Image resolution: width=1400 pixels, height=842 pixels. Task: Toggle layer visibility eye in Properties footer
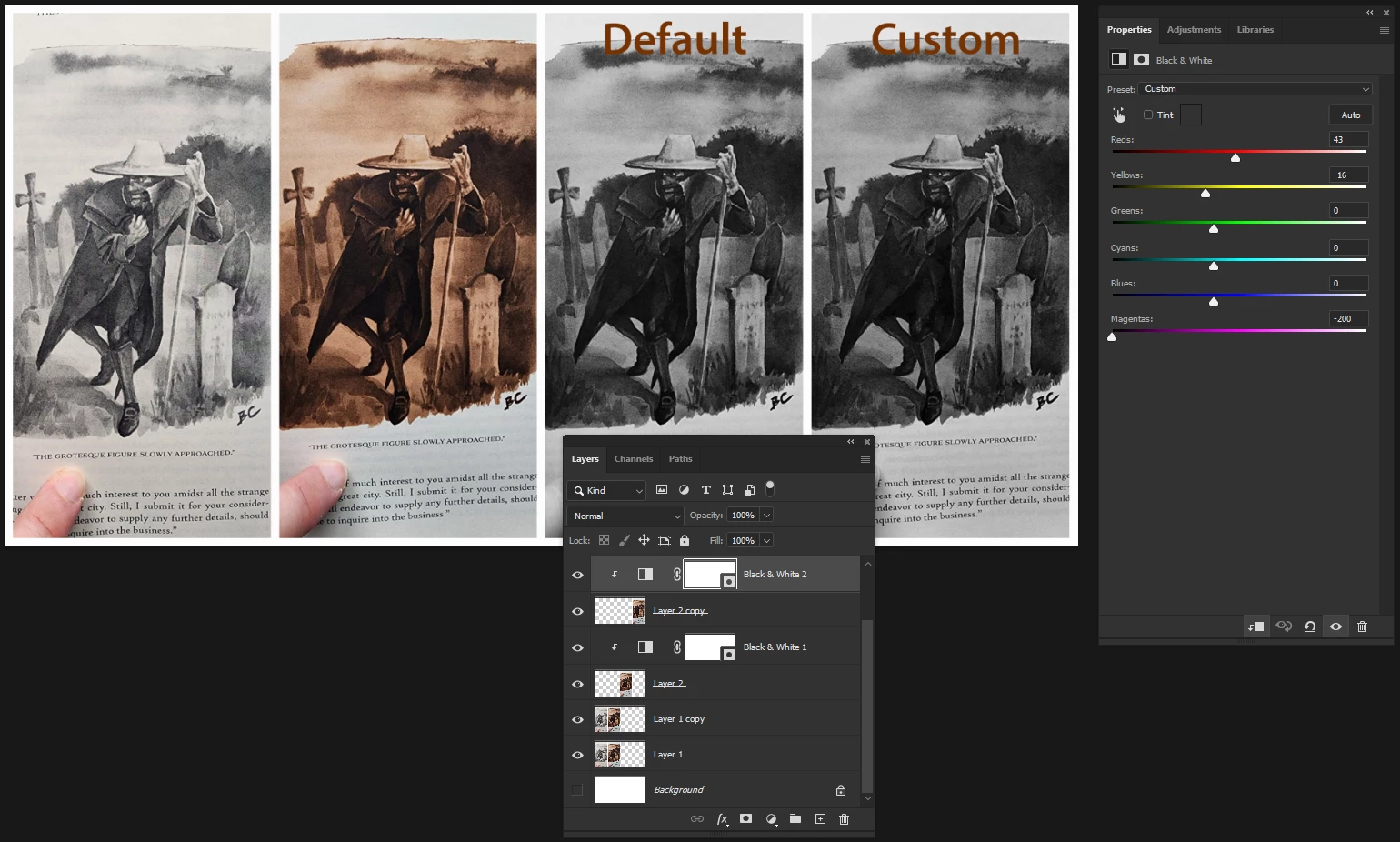coord(1335,626)
